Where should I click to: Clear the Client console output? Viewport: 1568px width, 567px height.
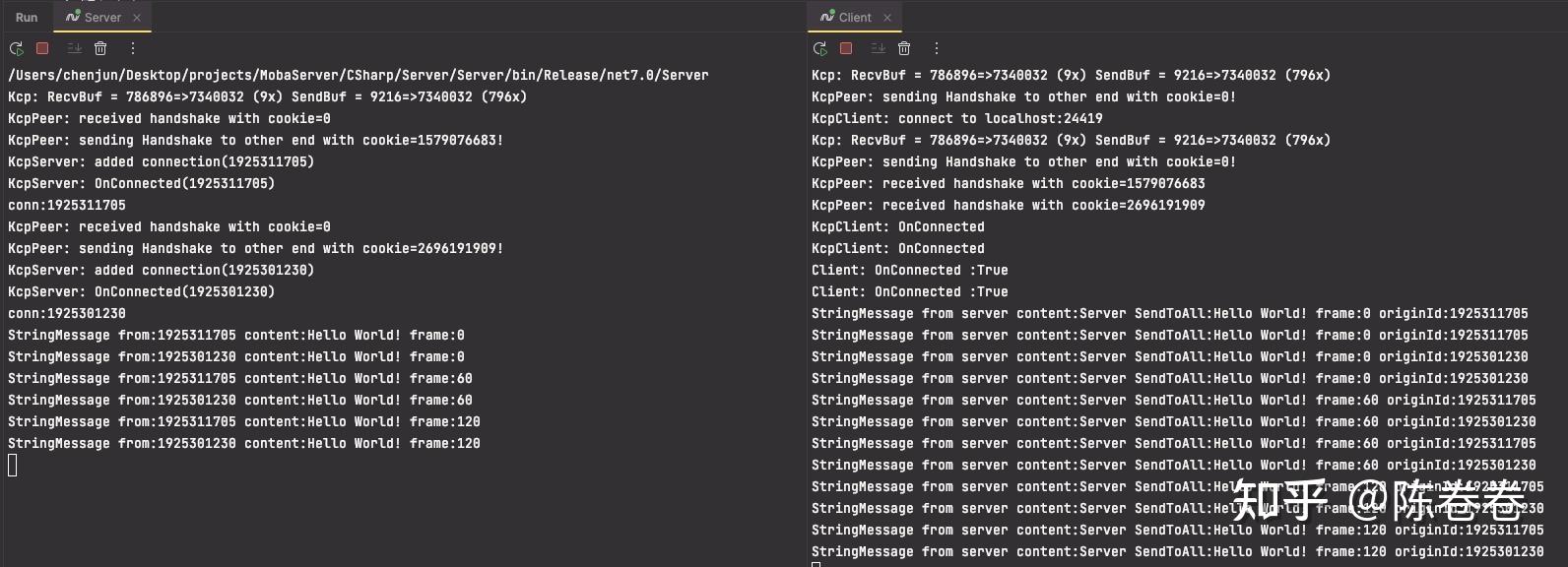point(904,48)
